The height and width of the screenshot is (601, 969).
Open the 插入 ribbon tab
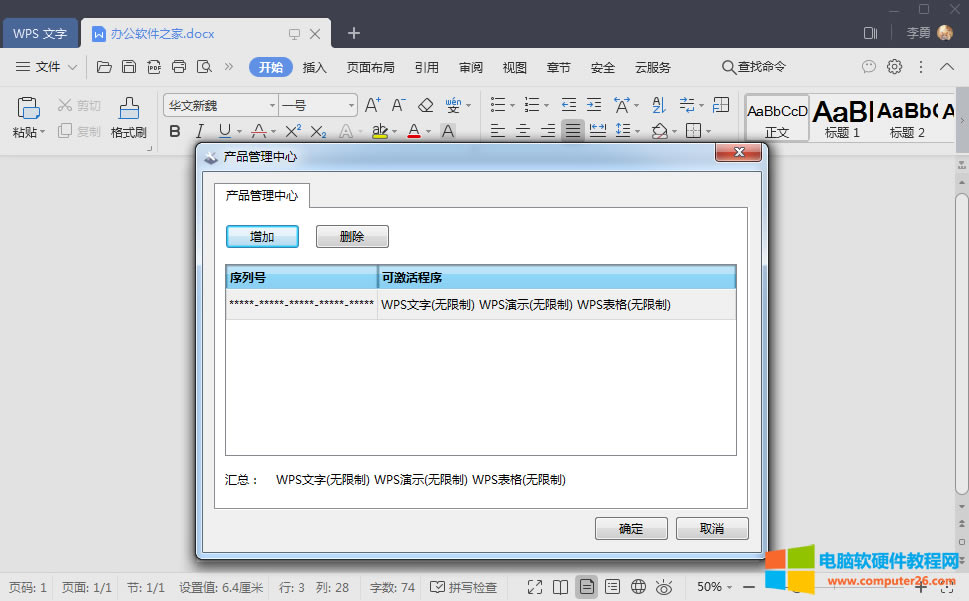[315, 67]
